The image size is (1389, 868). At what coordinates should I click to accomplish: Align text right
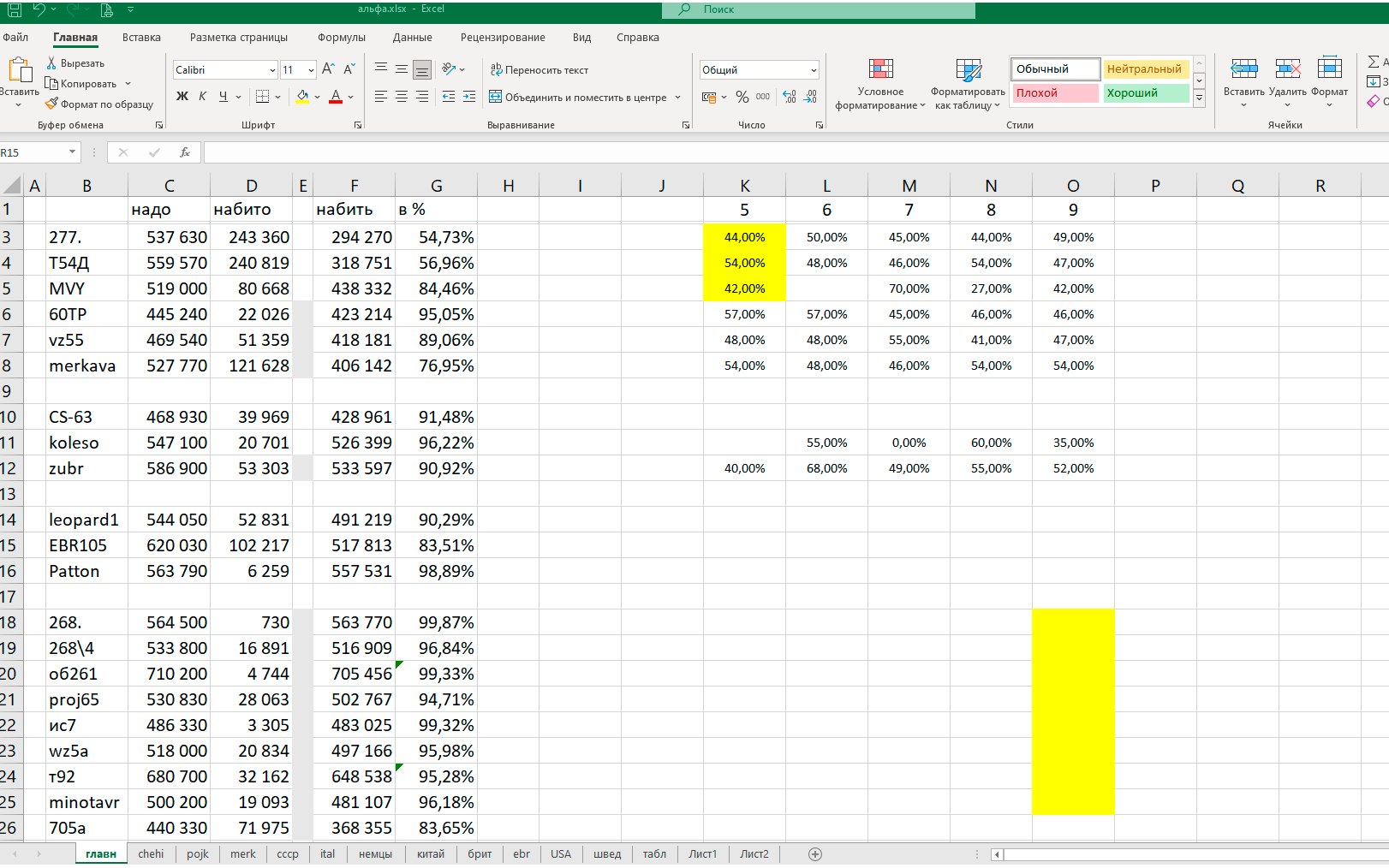[422, 97]
